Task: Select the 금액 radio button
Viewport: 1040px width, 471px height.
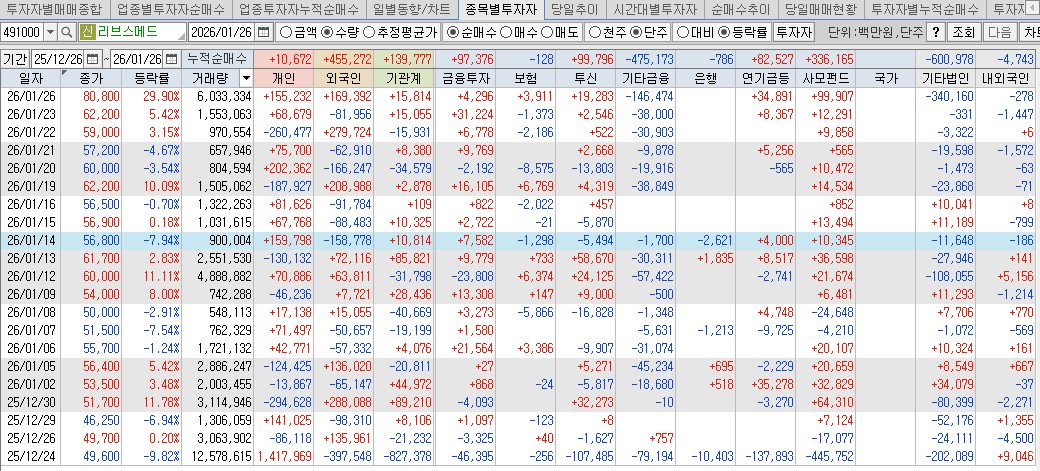Action: [x=286, y=32]
